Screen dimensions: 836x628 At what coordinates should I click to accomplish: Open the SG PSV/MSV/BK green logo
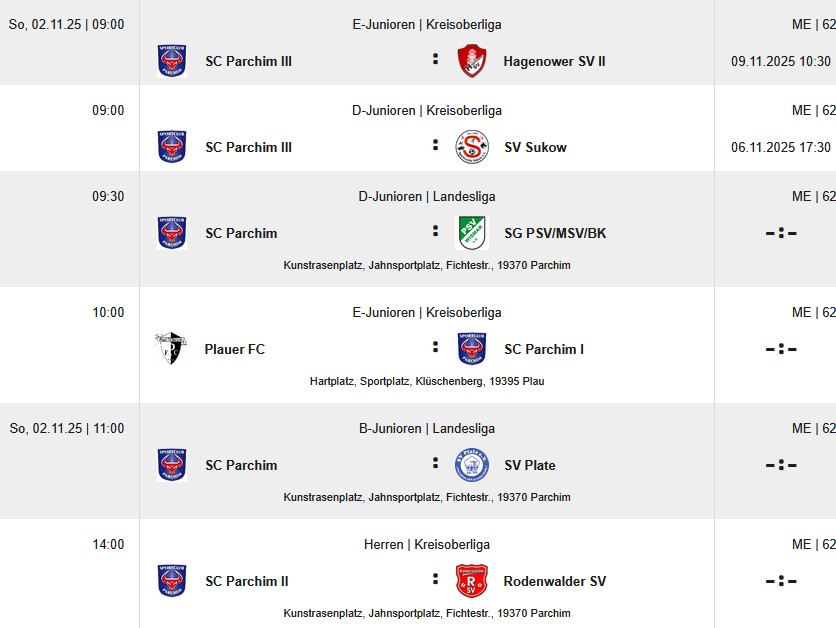pyautogui.click(x=472, y=233)
